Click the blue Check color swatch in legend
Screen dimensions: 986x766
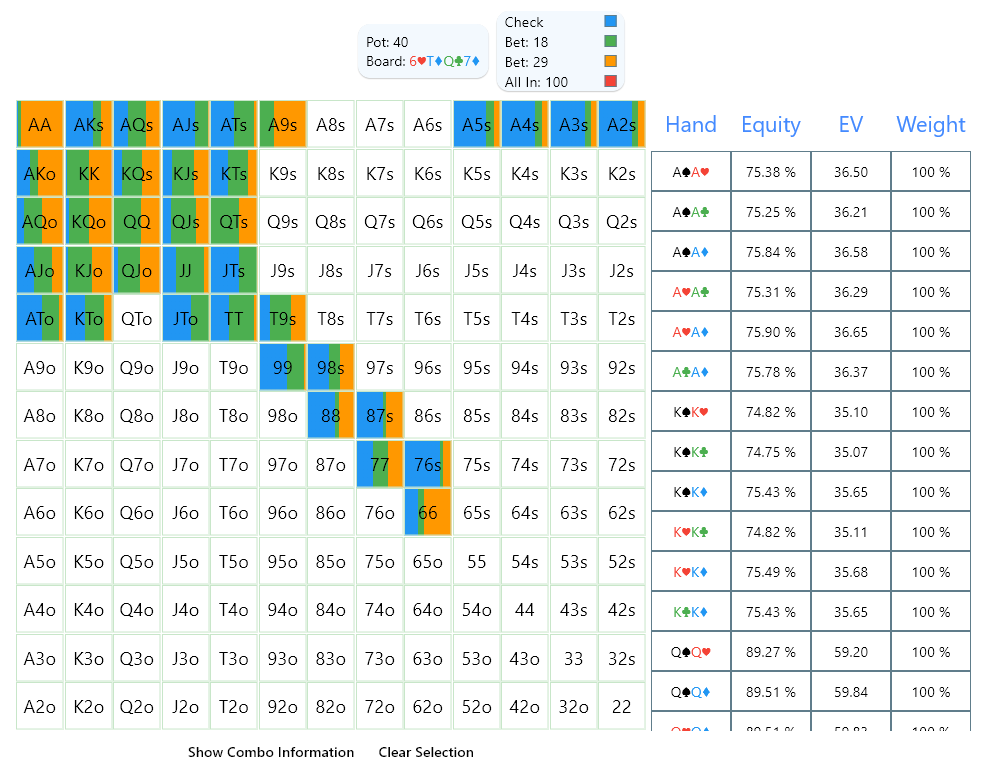point(612,19)
